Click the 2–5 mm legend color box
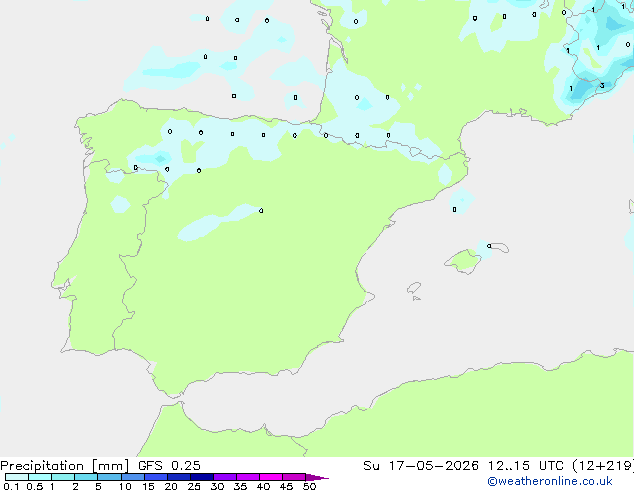 pos(86,477)
